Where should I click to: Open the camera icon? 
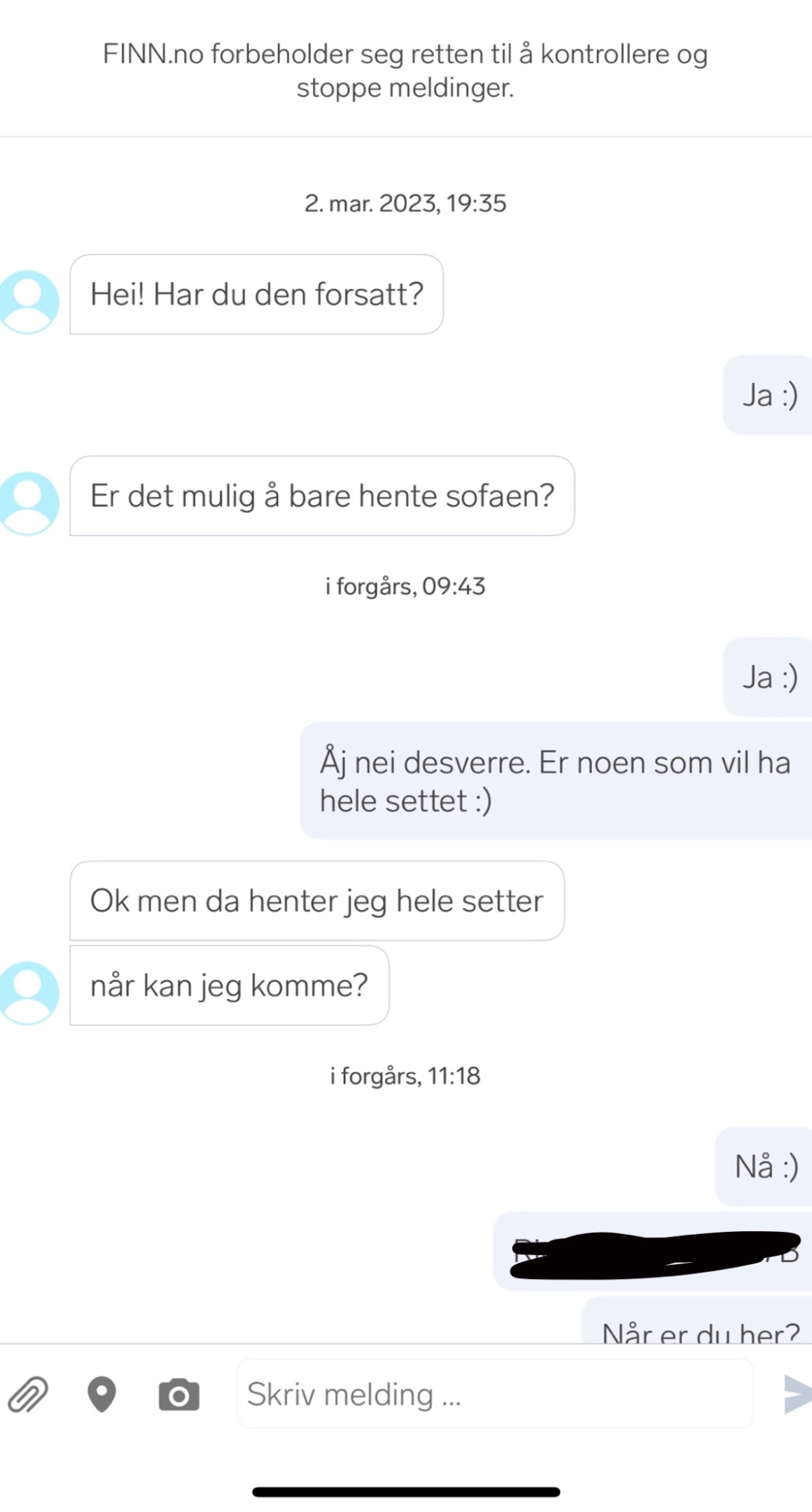[x=179, y=1394]
